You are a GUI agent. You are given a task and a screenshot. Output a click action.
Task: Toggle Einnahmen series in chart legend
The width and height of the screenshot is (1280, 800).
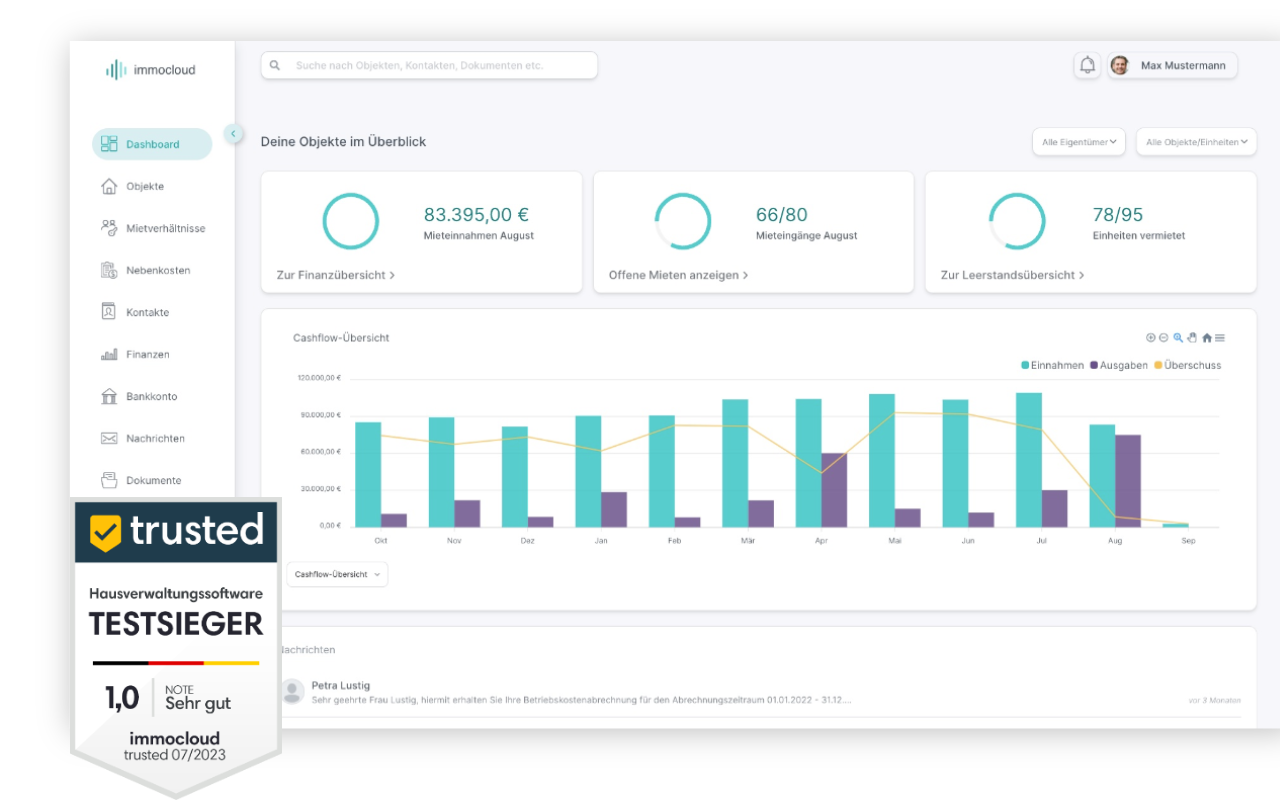pos(1052,365)
